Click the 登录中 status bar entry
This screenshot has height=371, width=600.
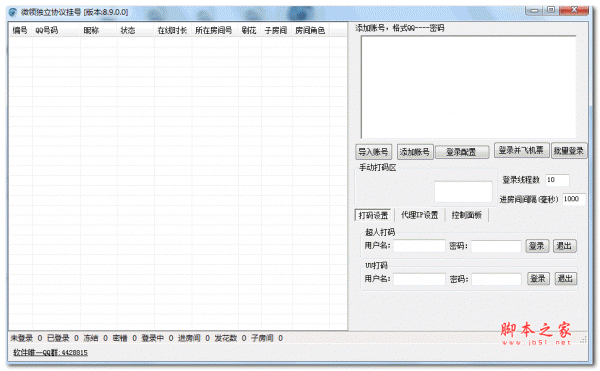coord(157,338)
